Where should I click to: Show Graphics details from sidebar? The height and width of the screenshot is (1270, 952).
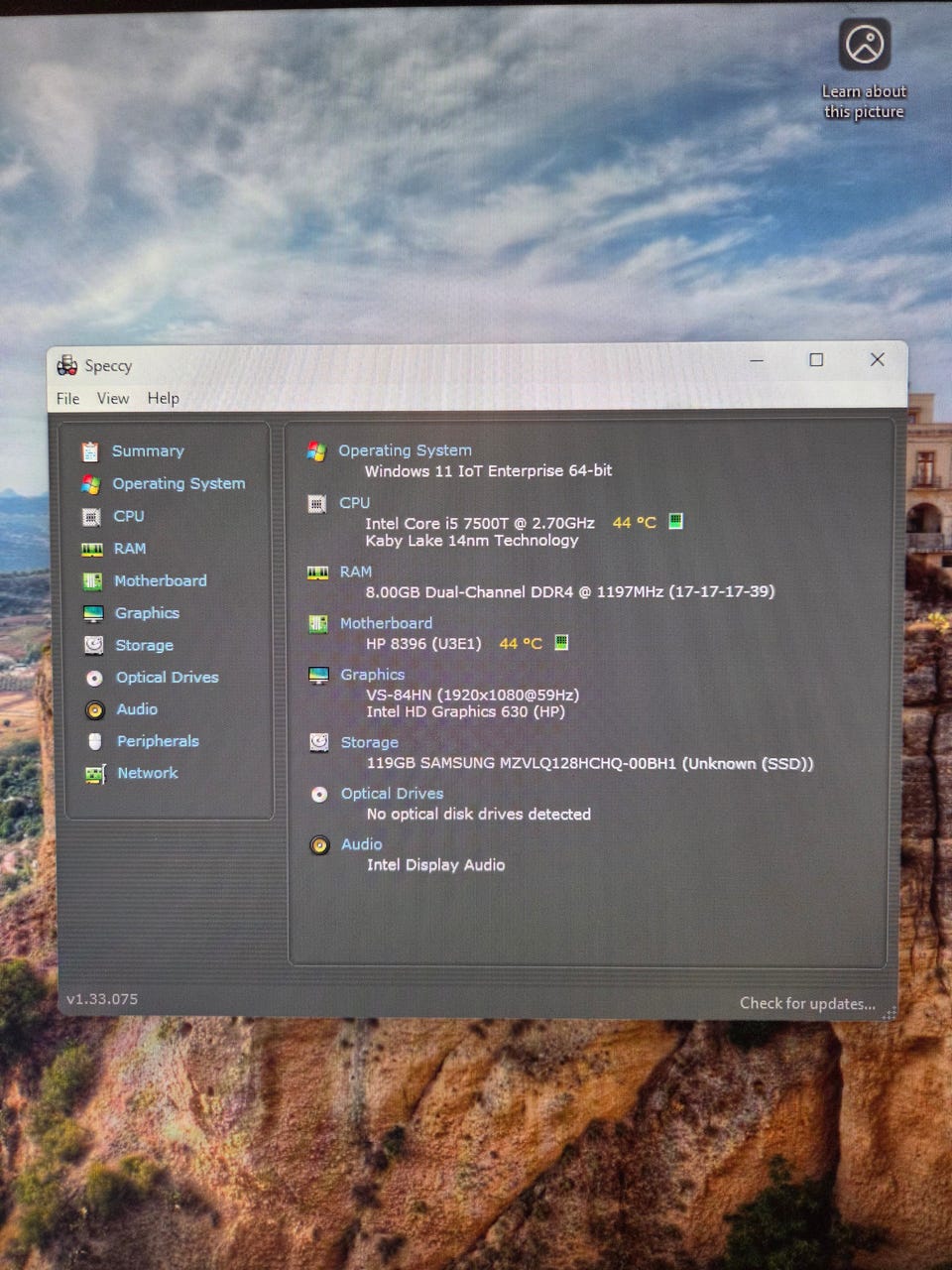147,613
